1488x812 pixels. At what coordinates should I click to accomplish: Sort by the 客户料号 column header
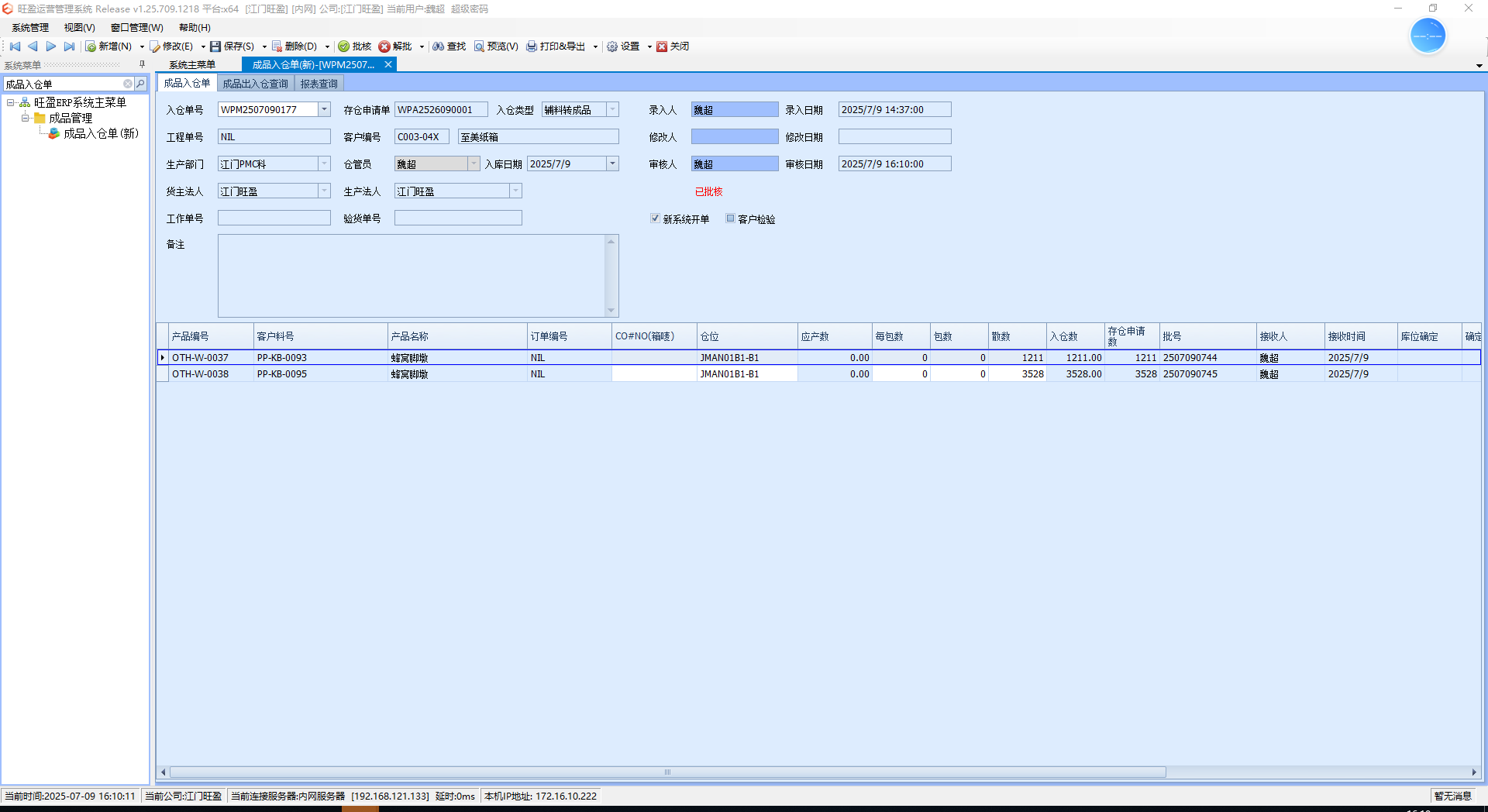[x=321, y=336]
